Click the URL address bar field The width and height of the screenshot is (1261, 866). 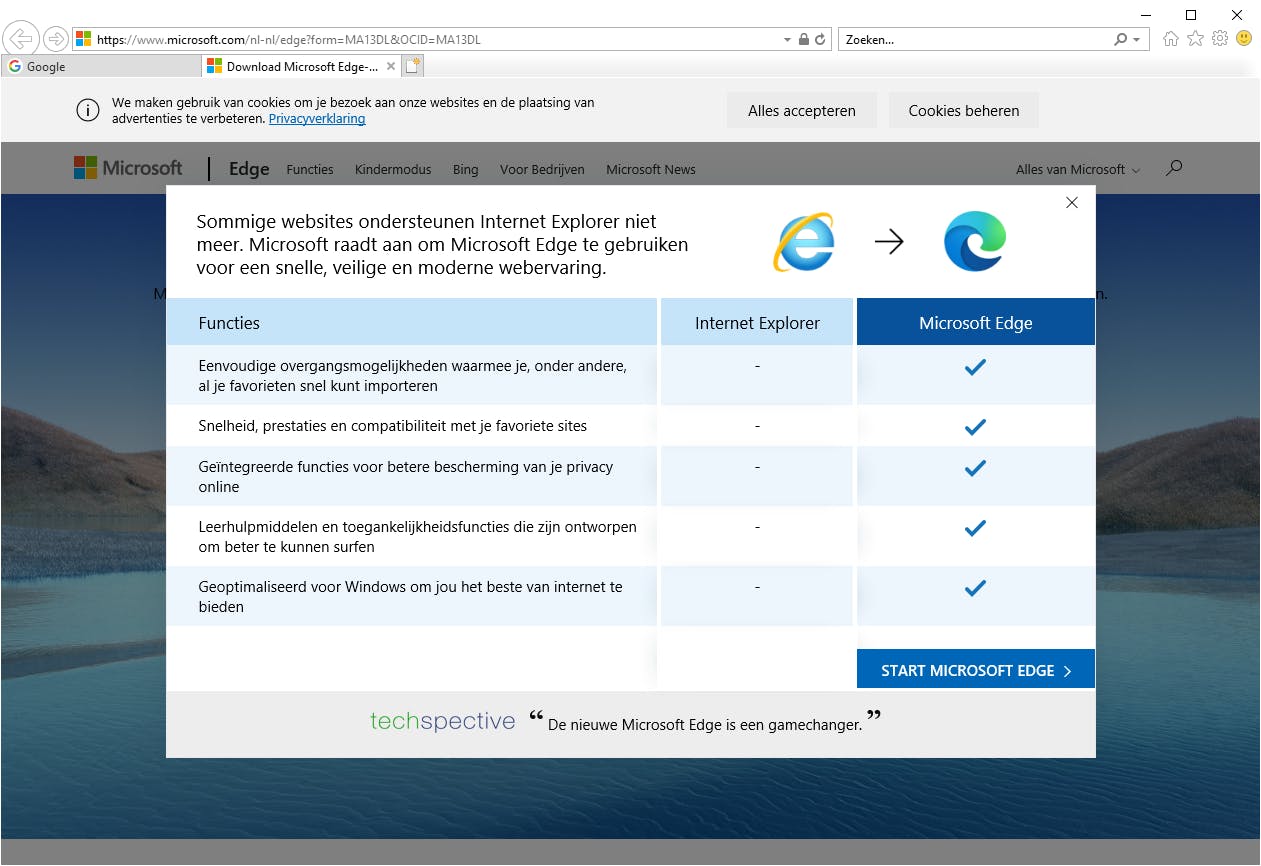(x=437, y=40)
